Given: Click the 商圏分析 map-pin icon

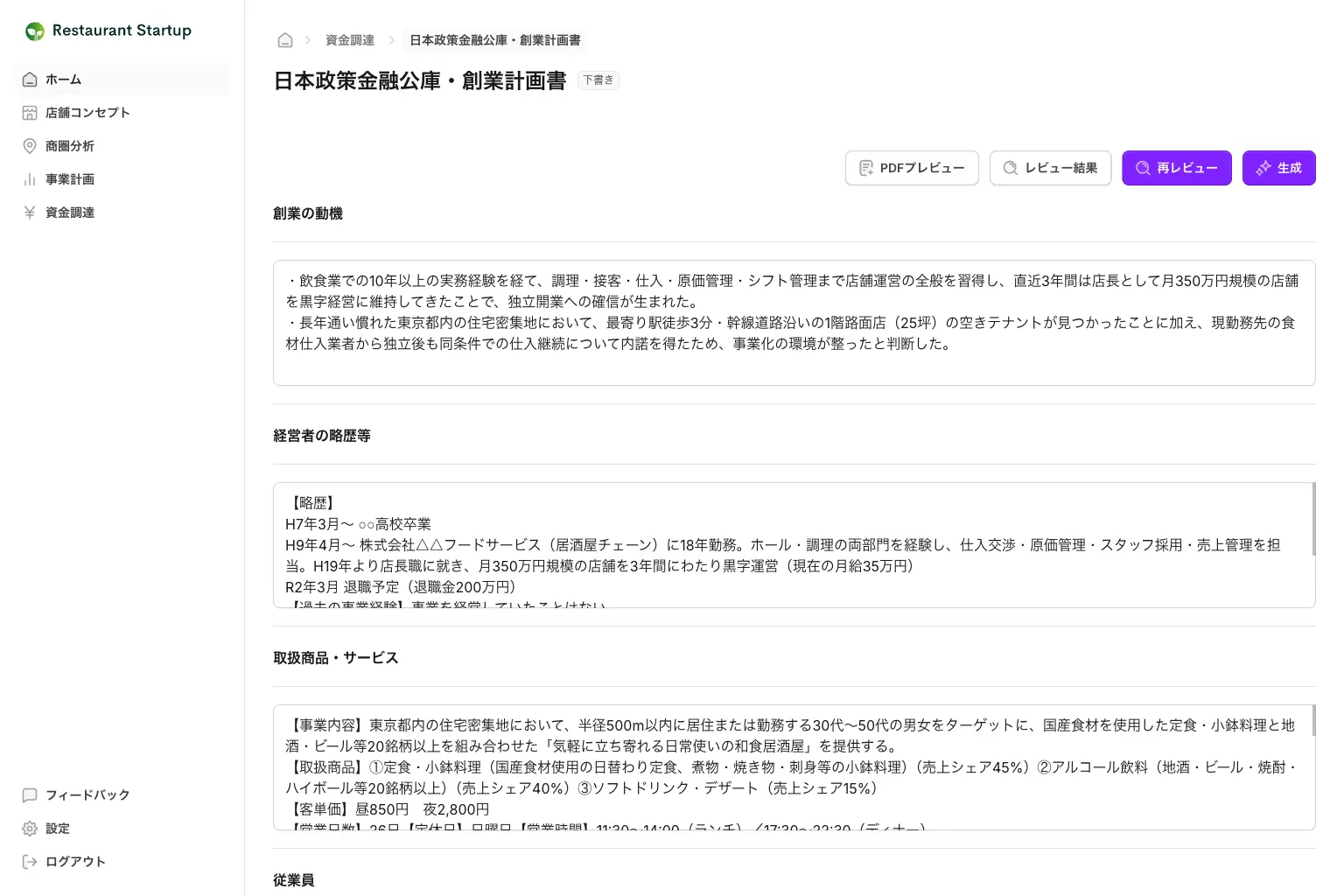Looking at the screenshot, I should click(31, 146).
